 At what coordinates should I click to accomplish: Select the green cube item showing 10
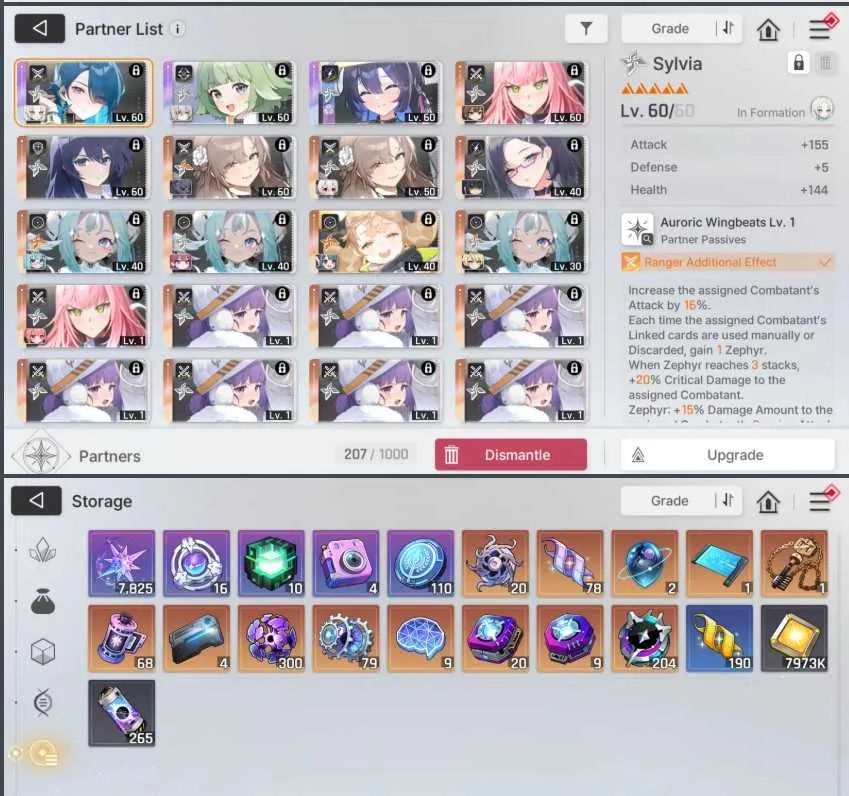pos(271,563)
